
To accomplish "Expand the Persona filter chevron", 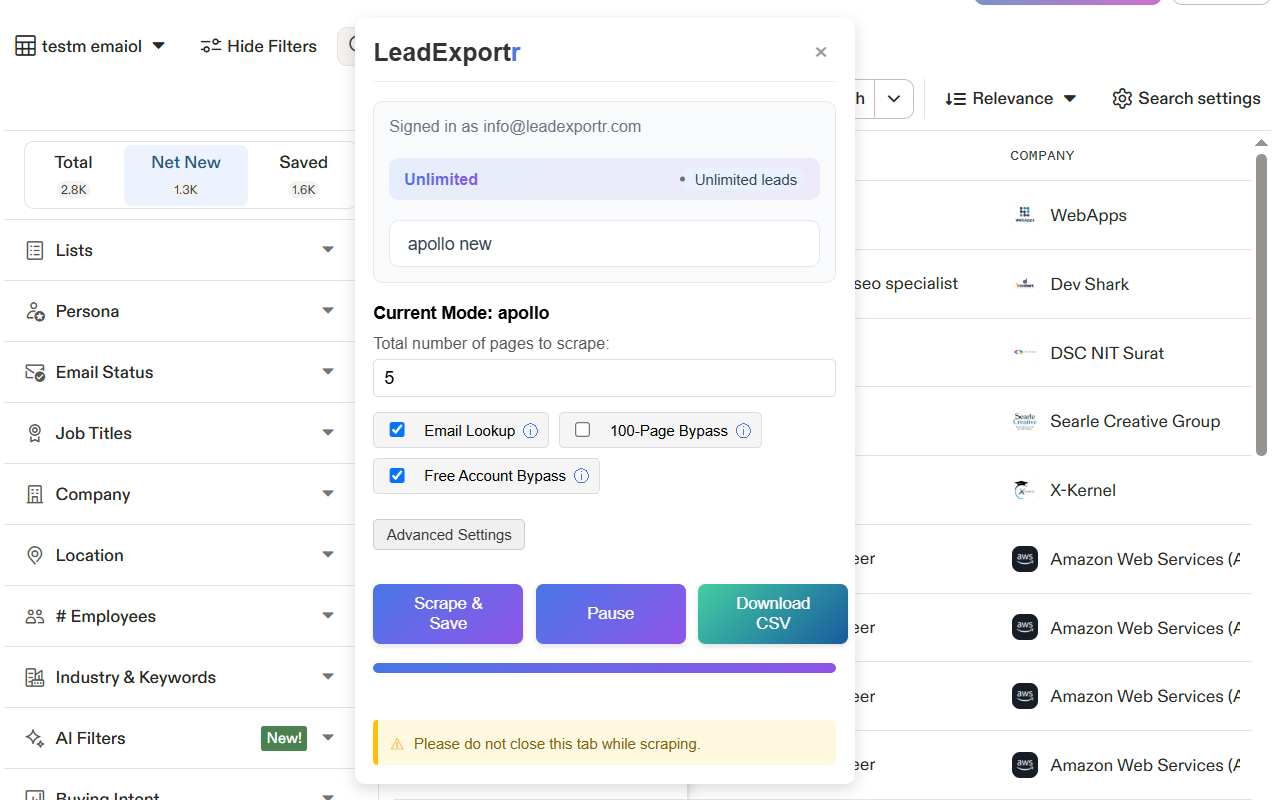I will tap(328, 311).
